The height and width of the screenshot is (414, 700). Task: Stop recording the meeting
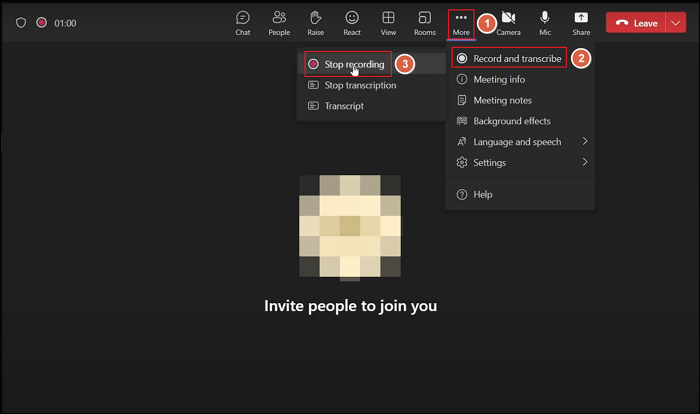click(x=353, y=64)
